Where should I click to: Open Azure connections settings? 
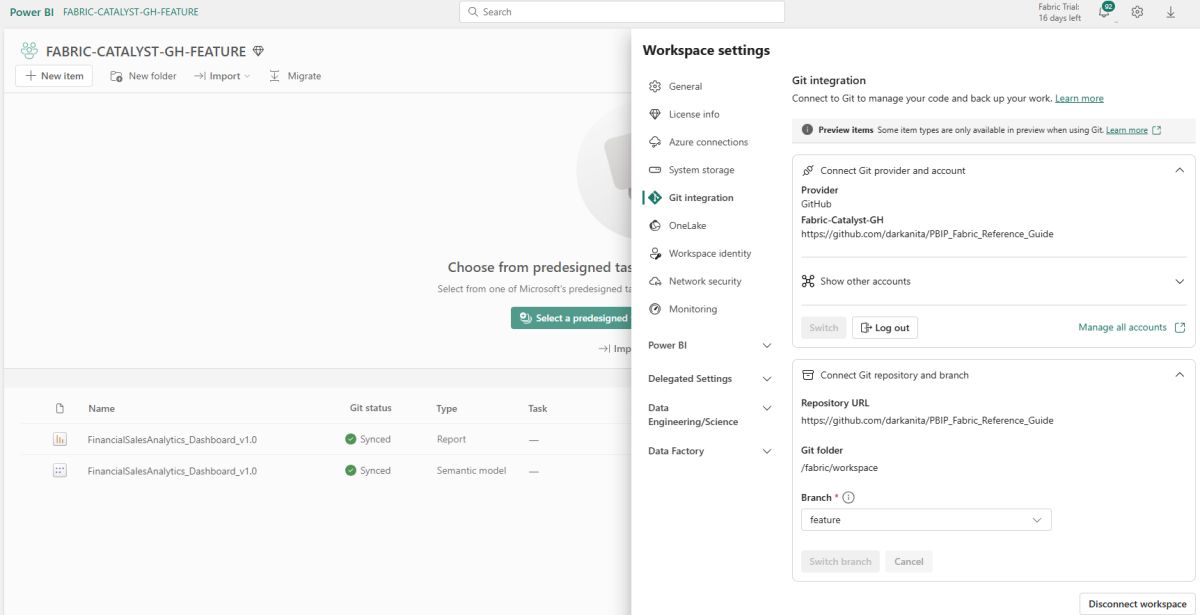(x=708, y=142)
